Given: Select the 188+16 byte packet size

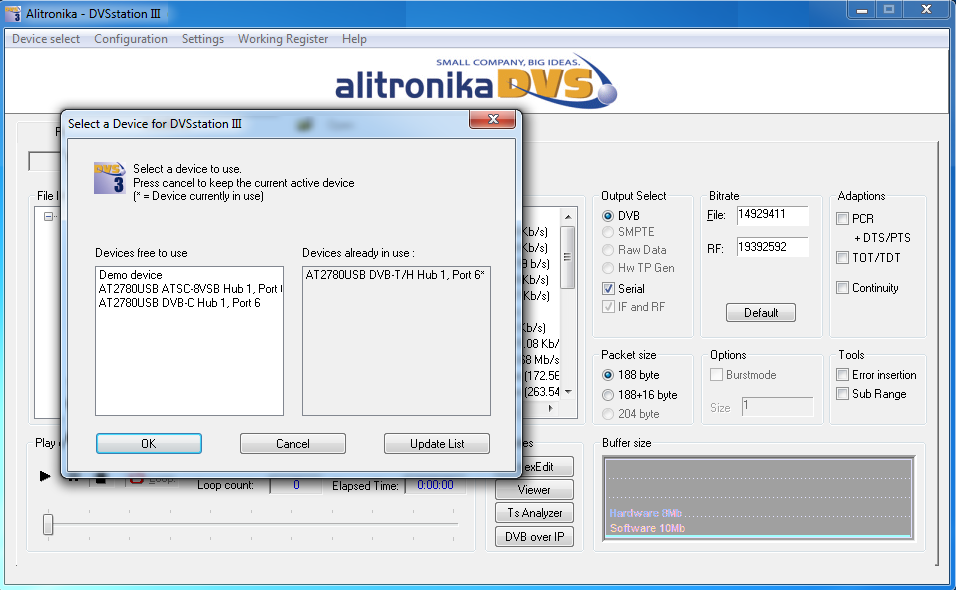Looking at the screenshot, I should pyautogui.click(x=609, y=395).
